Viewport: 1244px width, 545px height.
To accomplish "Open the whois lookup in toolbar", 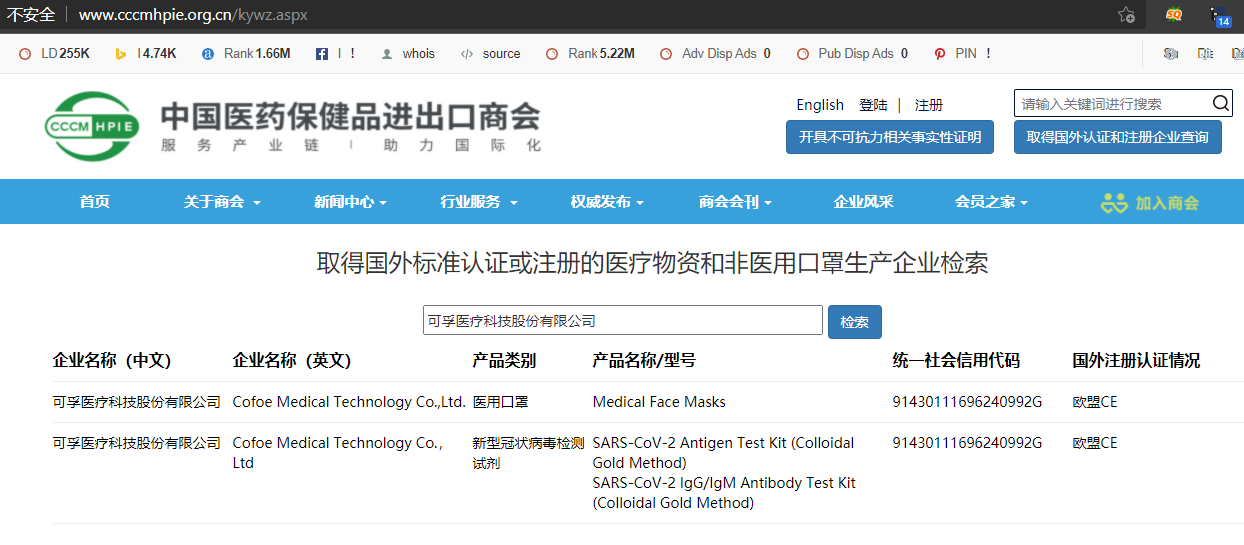I will [x=408, y=54].
